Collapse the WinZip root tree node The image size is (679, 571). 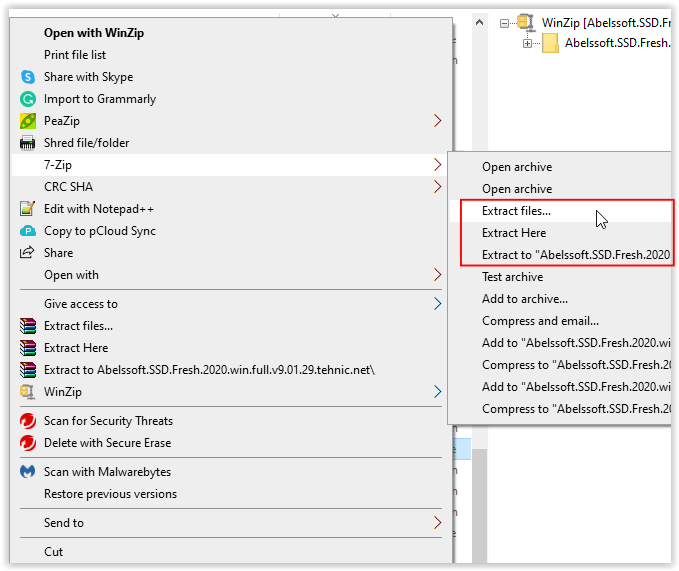coord(504,23)
